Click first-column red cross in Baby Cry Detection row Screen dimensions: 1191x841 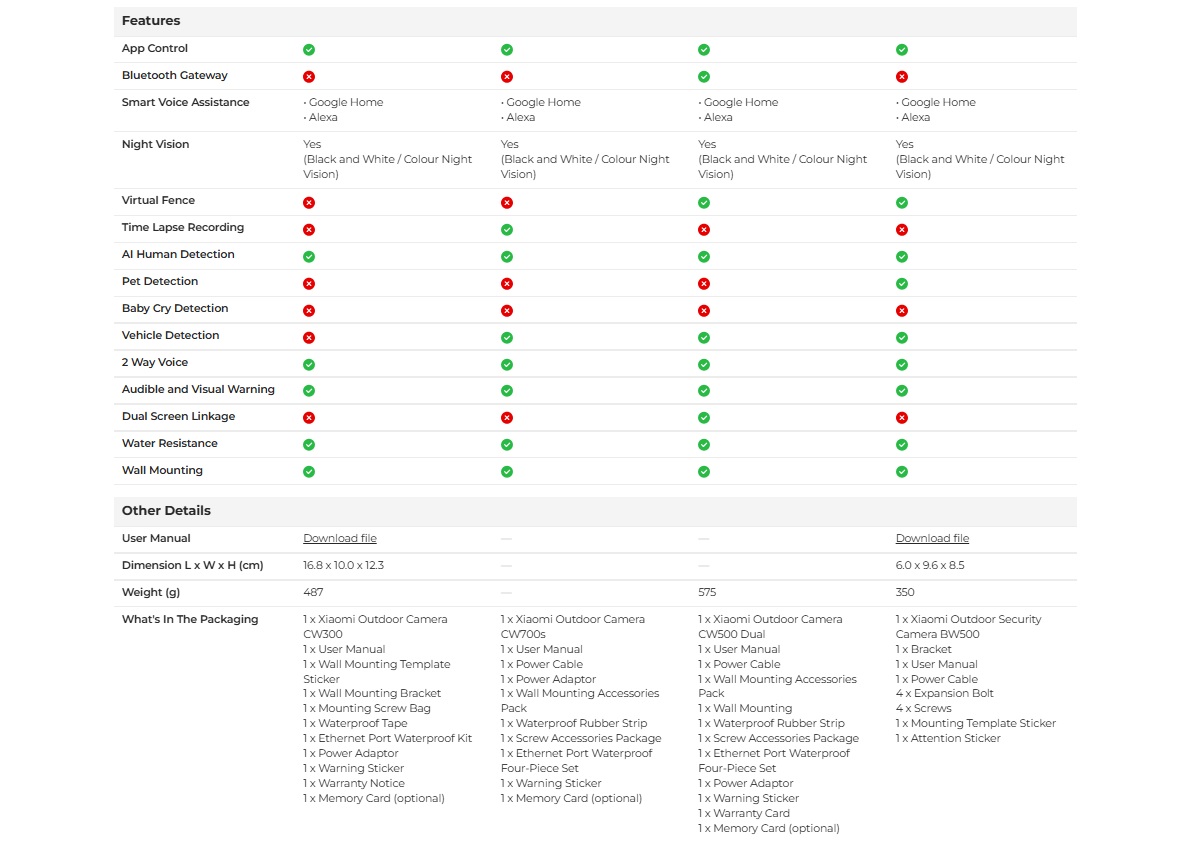[x=309, y=311]
